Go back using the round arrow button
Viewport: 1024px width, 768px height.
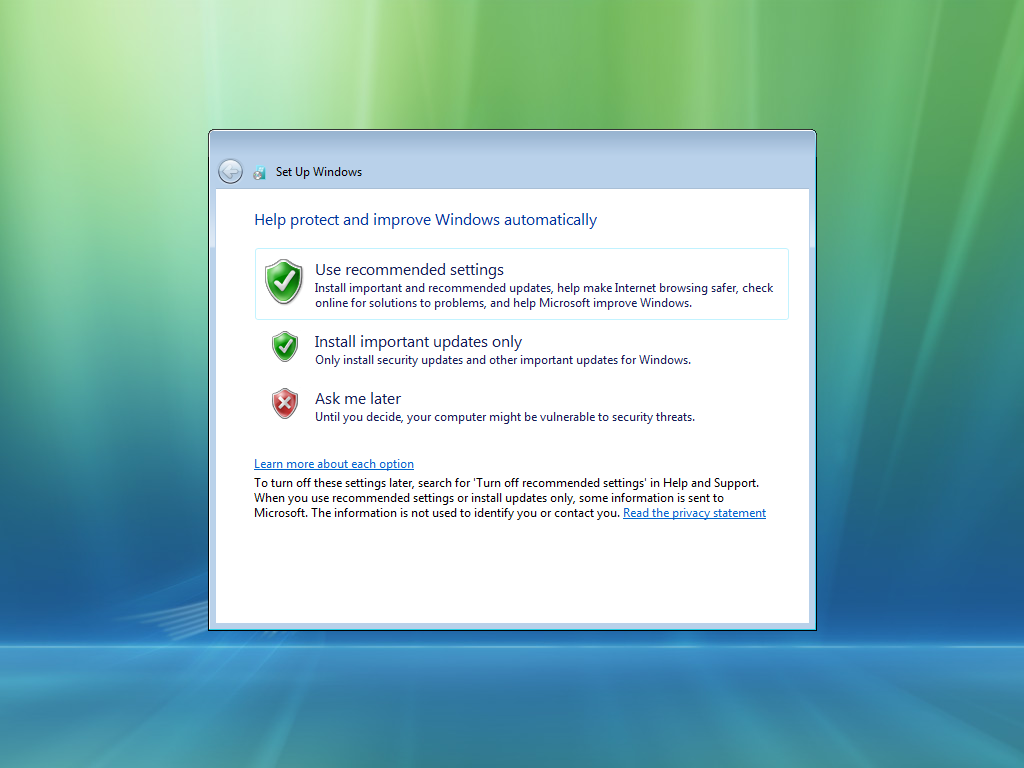[231, 172]
